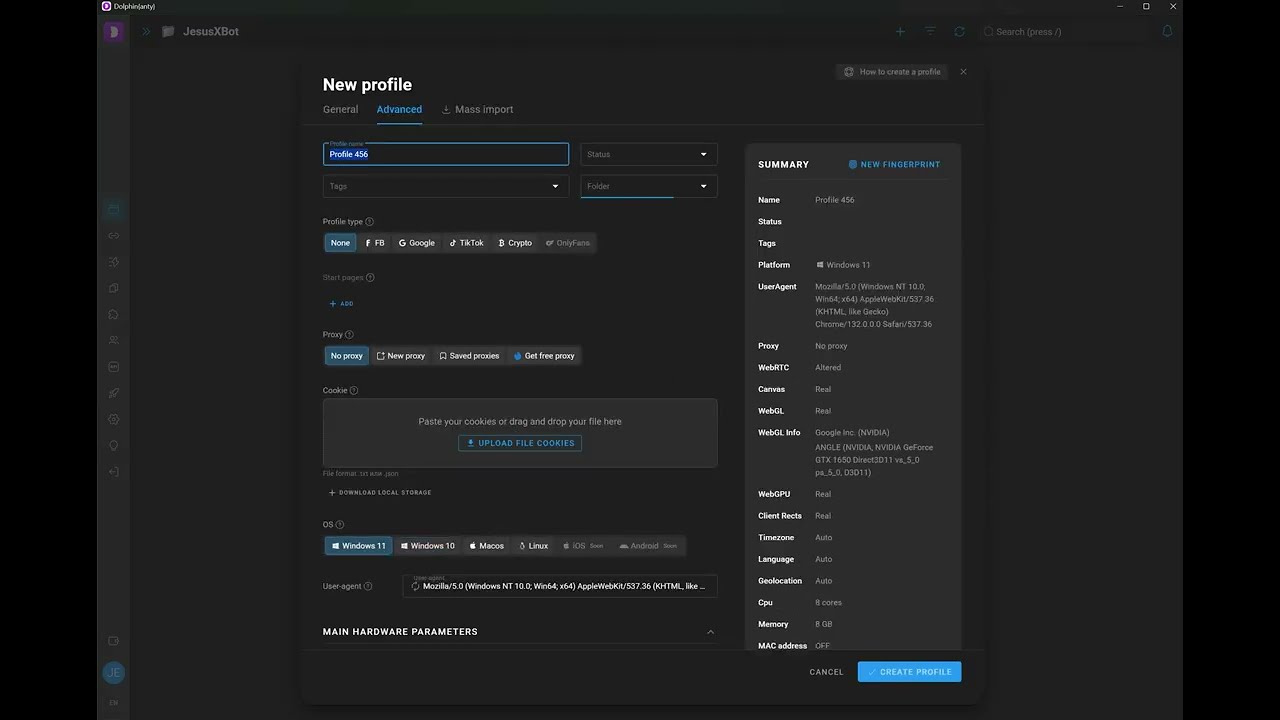The height and width of the screenshot is (720, 1280).
Task: Click the Create Profile button
Action: click(x=909, y=672)
